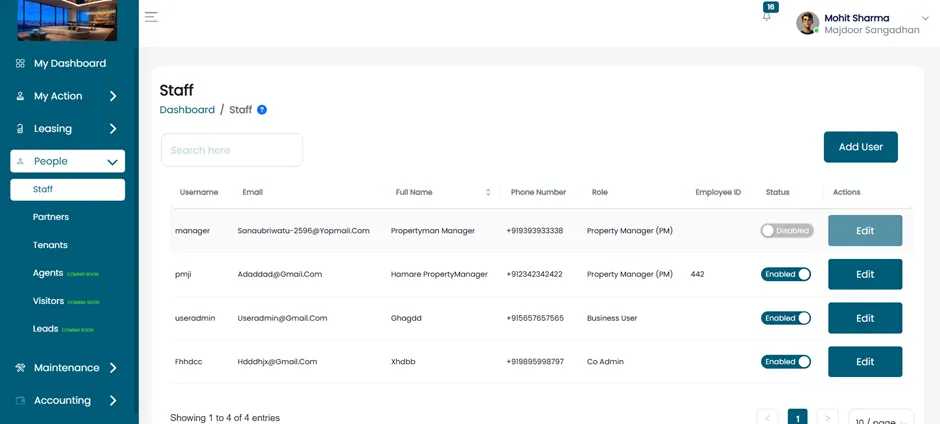
Task: Click the Propertyman Manager name cell
Action: [x=433, y=230]
